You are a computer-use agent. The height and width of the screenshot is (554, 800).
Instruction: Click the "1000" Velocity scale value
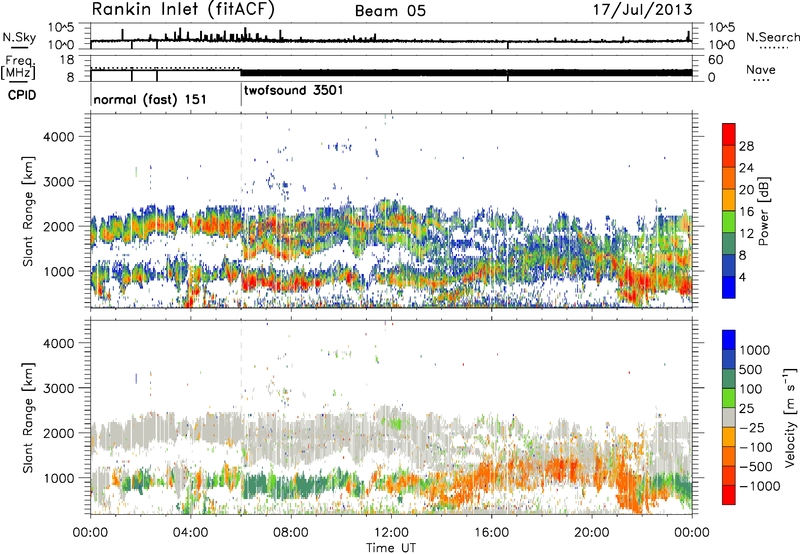[x=754, y=350]
